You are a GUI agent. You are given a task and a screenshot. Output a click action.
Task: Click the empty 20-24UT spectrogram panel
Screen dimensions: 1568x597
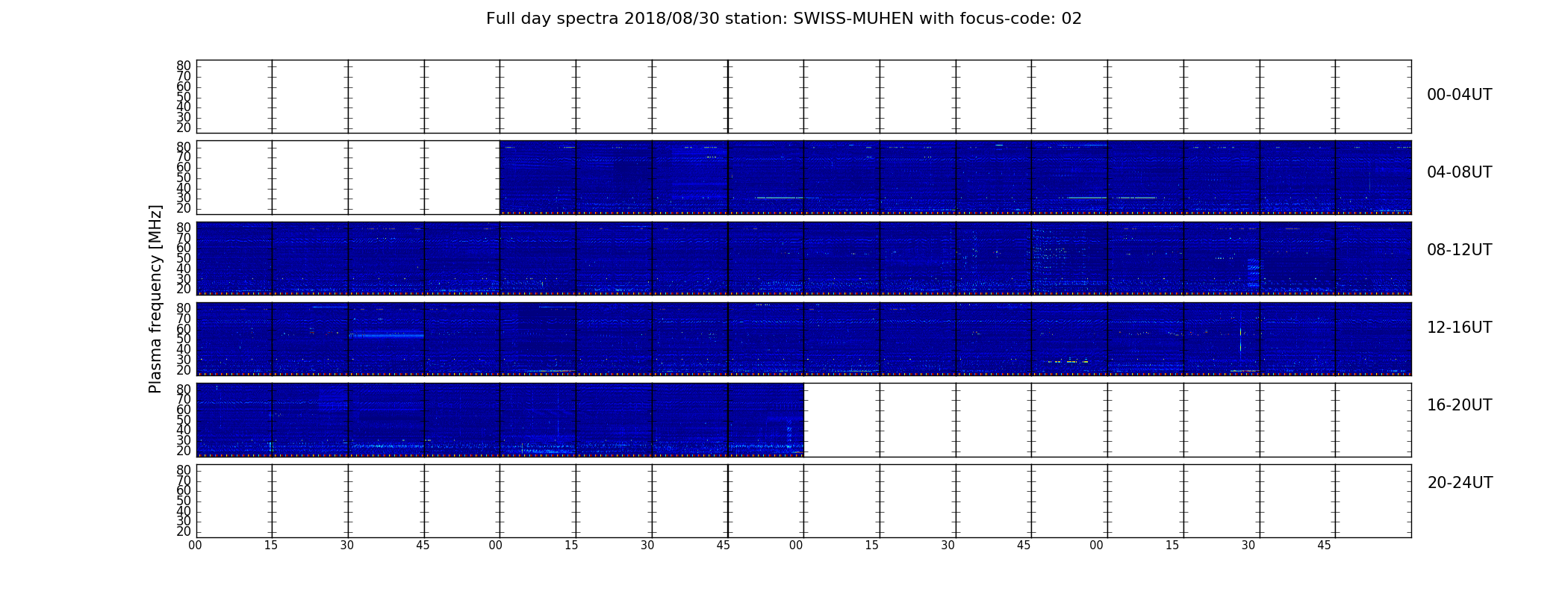coord(803,501)
